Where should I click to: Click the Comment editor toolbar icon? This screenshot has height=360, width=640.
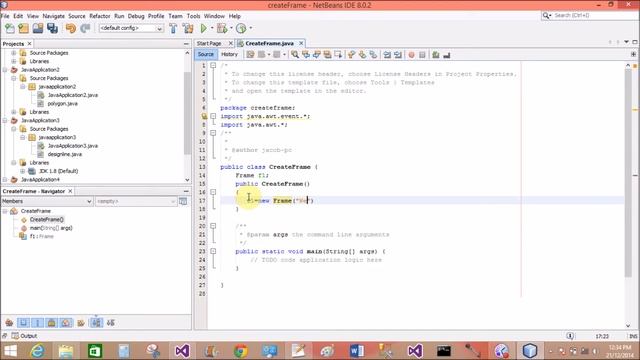[436, 55]
